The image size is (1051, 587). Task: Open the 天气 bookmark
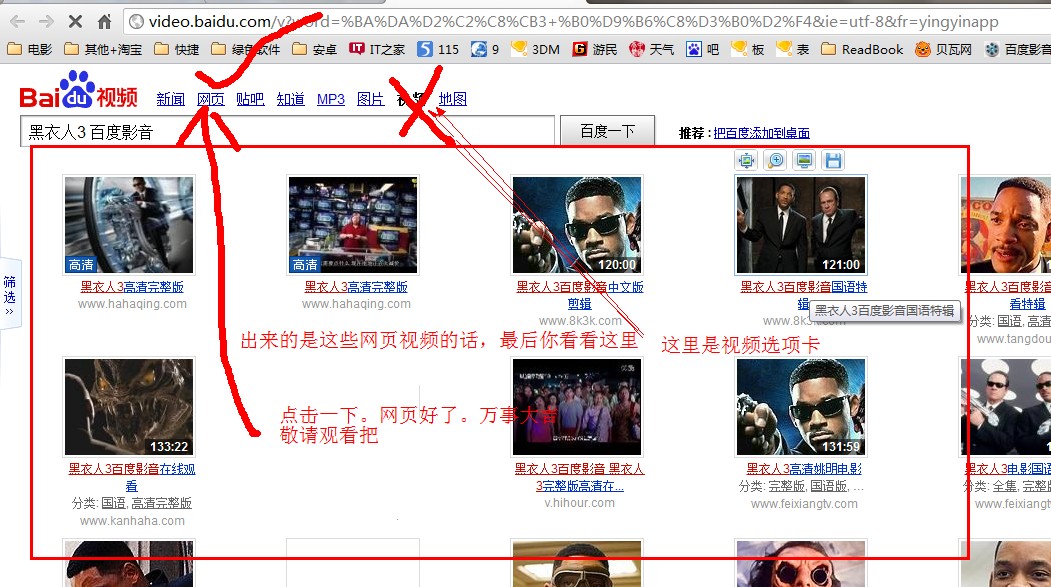point(652,49)
